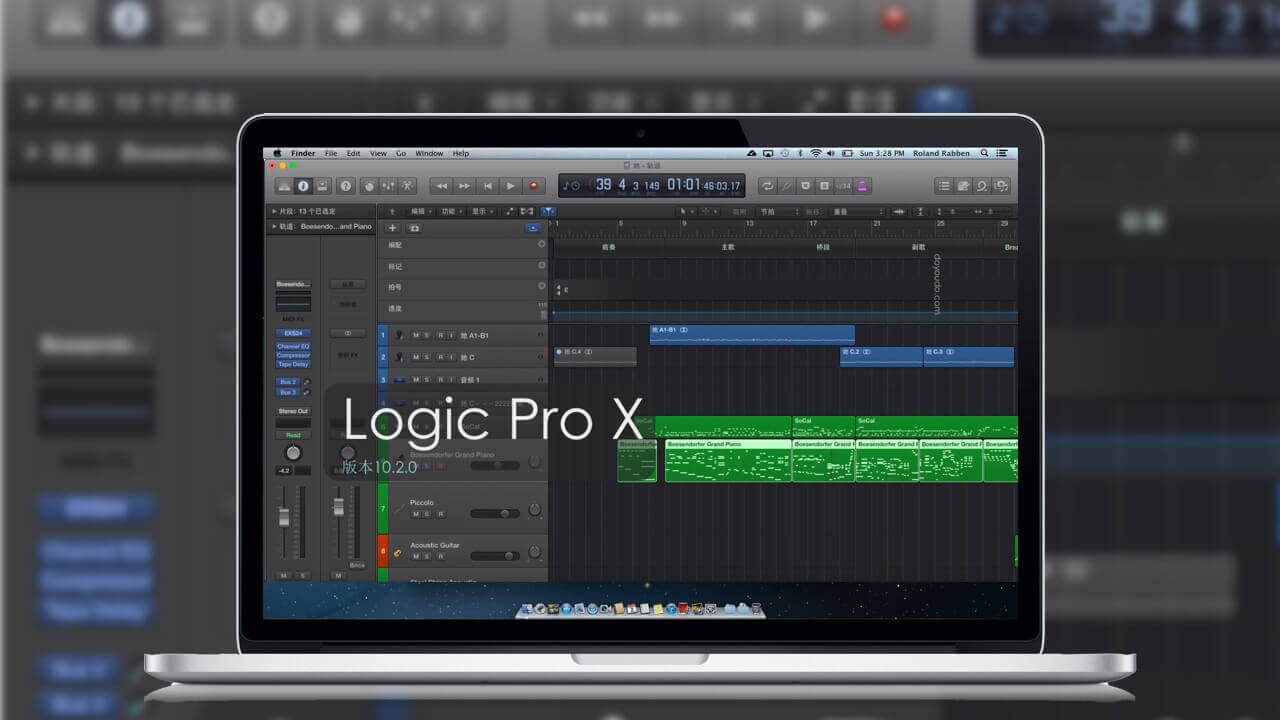1280x720 pixels.
Task: Jump to project start button
Action: tap(487, 186)
